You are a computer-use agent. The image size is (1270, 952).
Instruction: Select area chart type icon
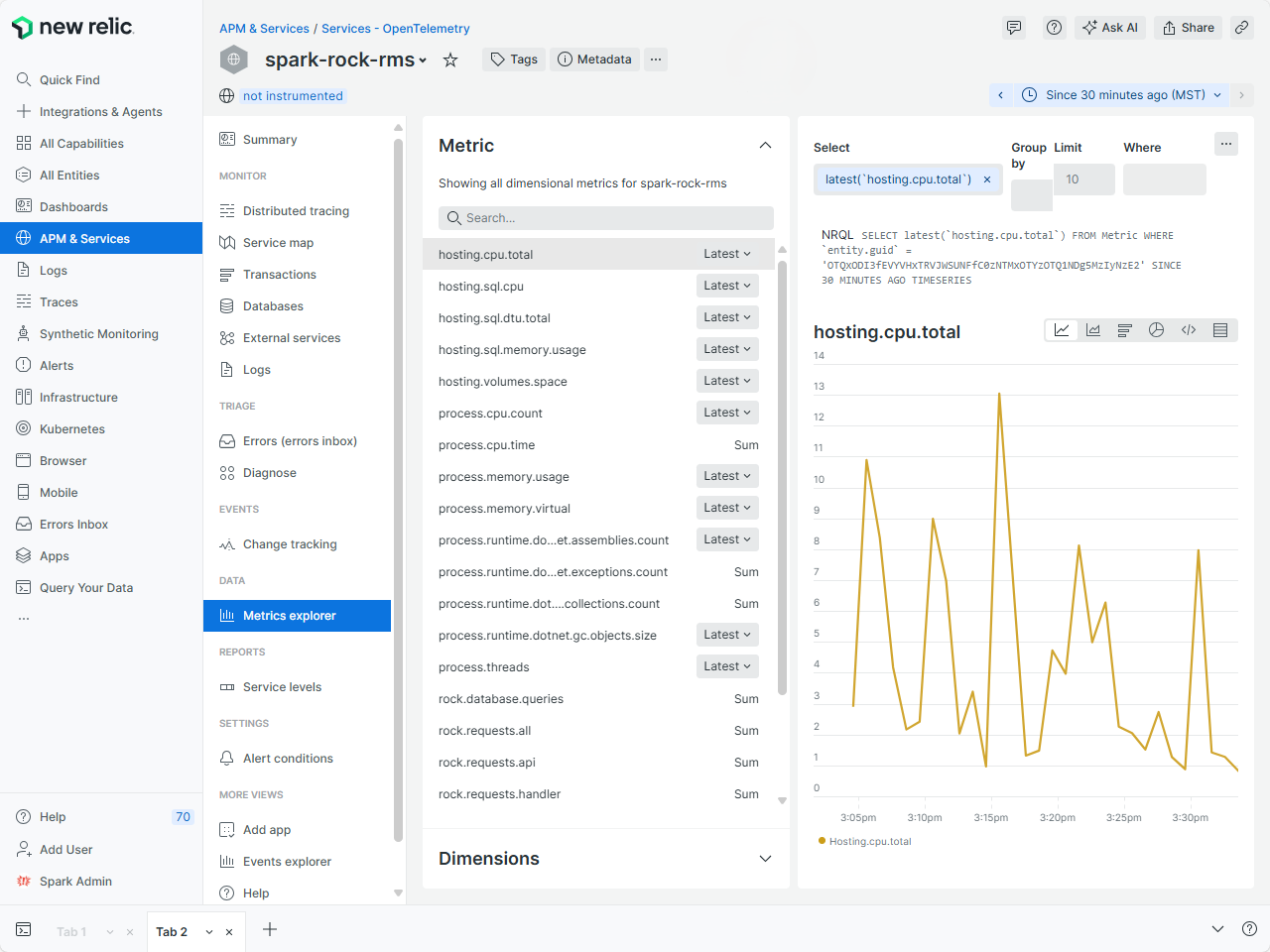pyautogui.click(x=1093, y=330)
